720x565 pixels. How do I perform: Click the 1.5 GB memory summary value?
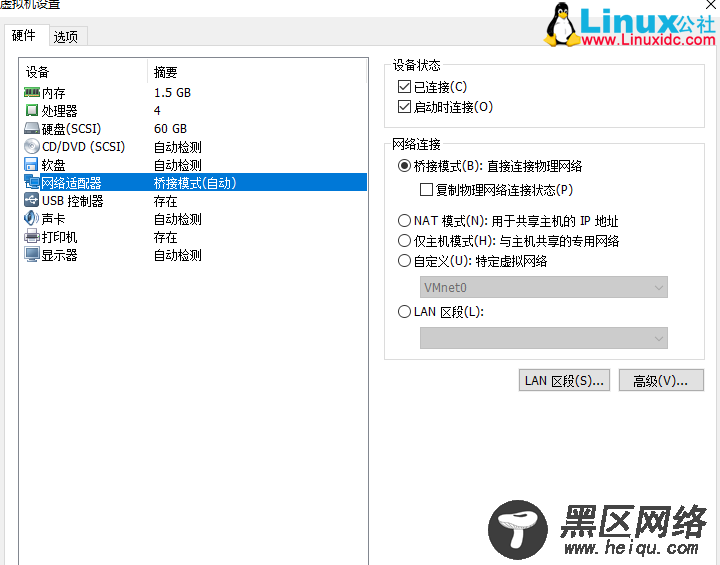point(172,93)
